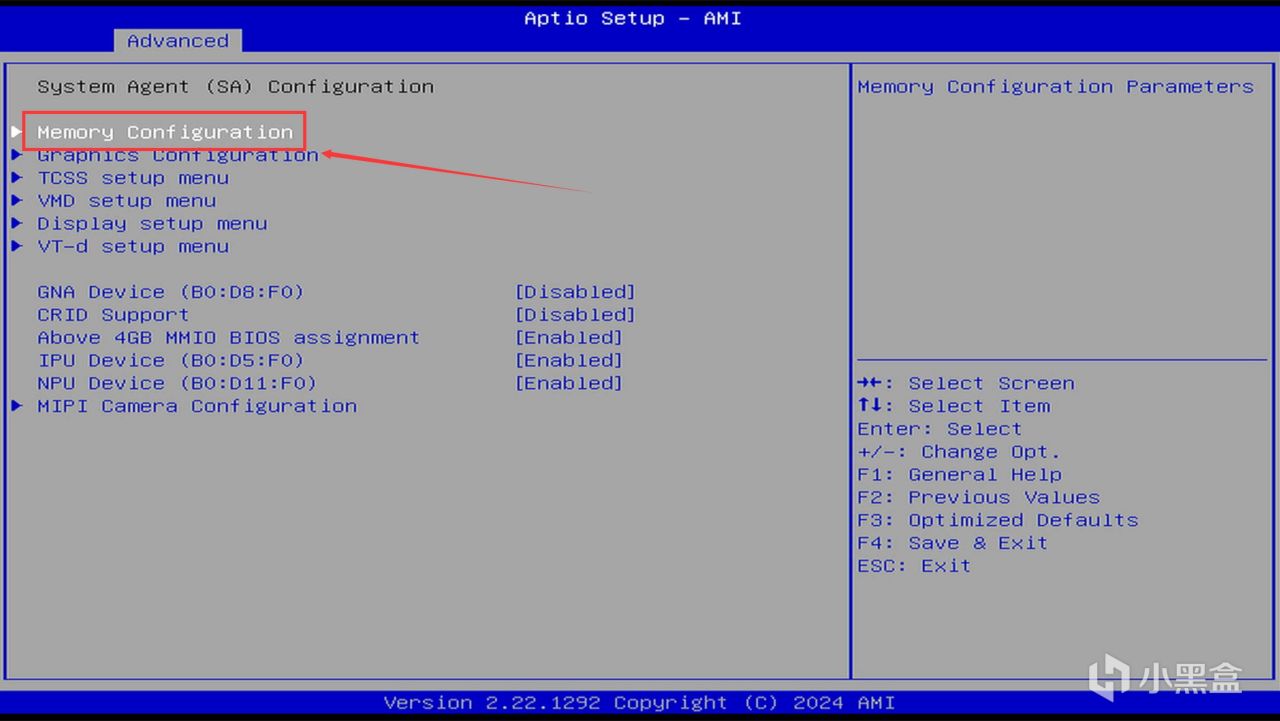Viewport: 1280px width, 721px height.
Task: Click the F3: Optimized Defaults hint
Action: click(998, 521)
